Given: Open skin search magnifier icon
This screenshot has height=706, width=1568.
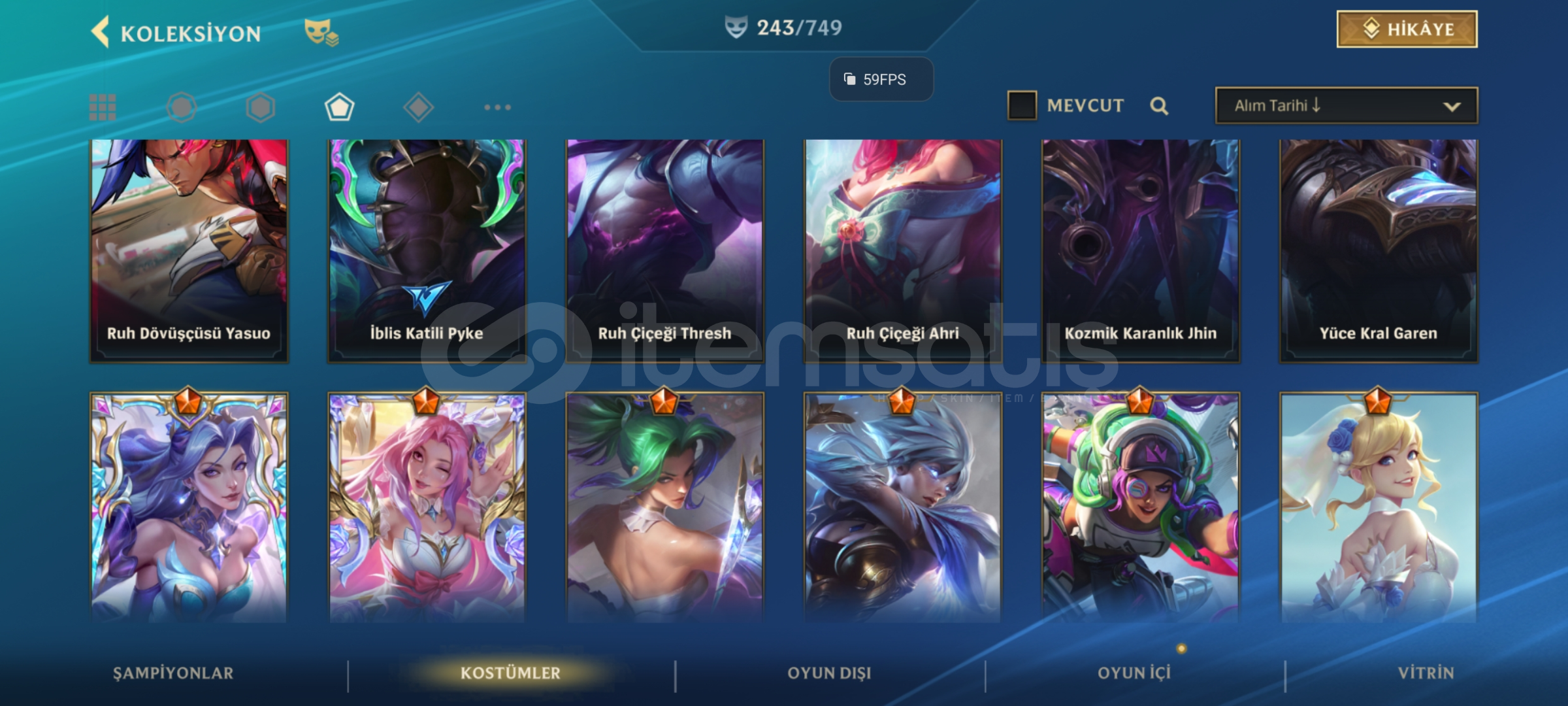Looking at the screenshot, I should [1159, 106].
